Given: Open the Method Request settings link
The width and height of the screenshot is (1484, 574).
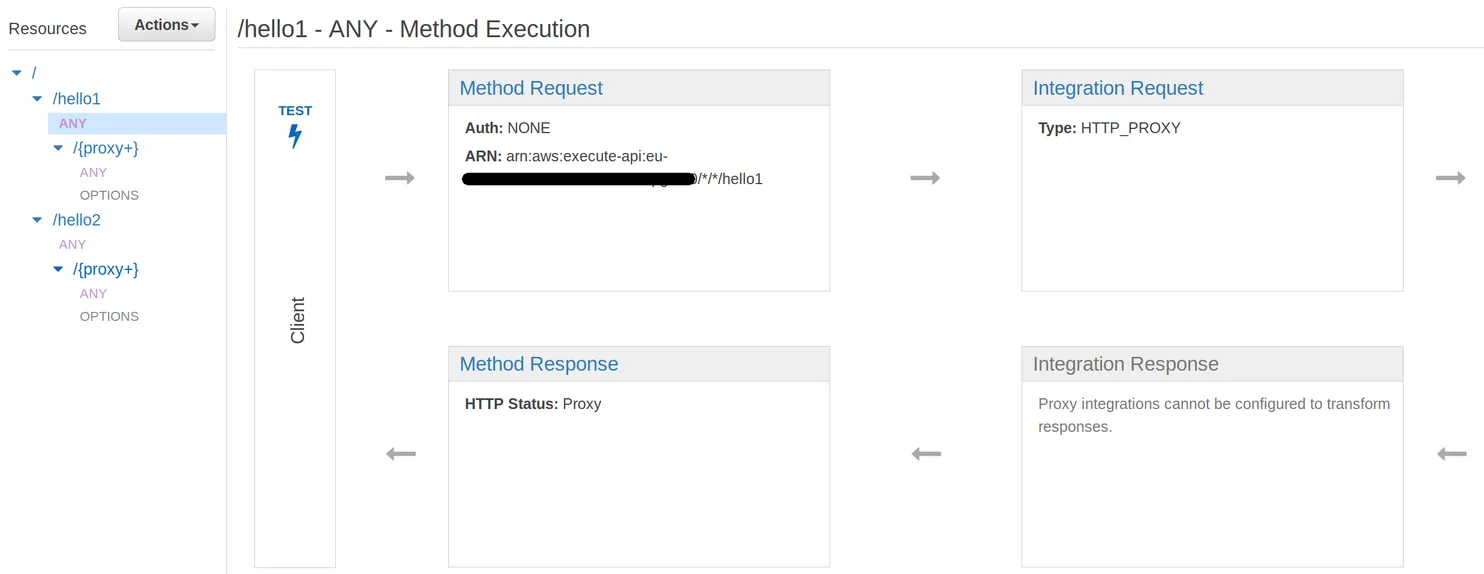Looking at the screenshot, I should pos(531,88).
